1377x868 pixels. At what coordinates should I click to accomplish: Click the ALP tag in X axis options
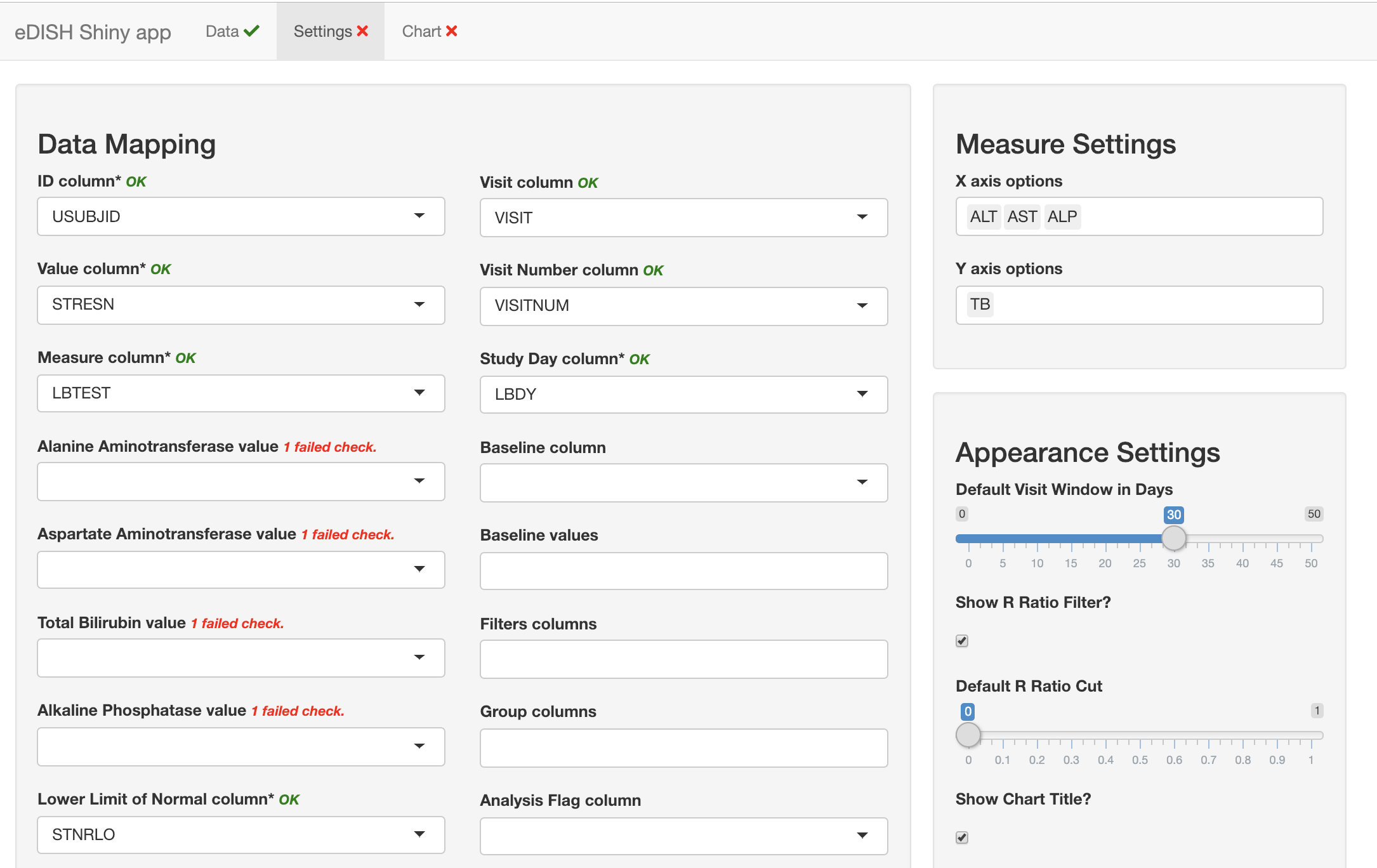pos(1062,217)
